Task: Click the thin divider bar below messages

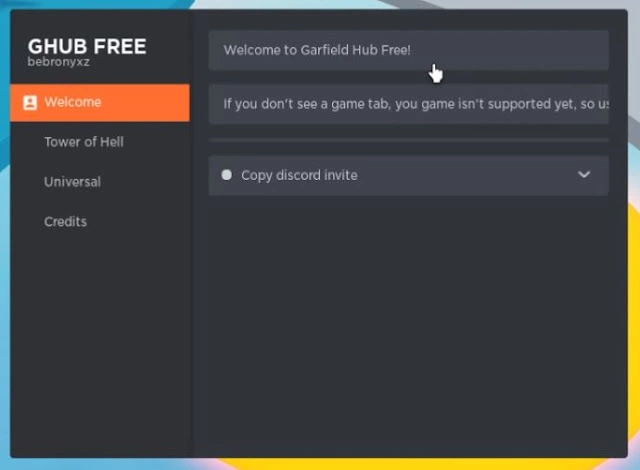Action: [409, 140]
